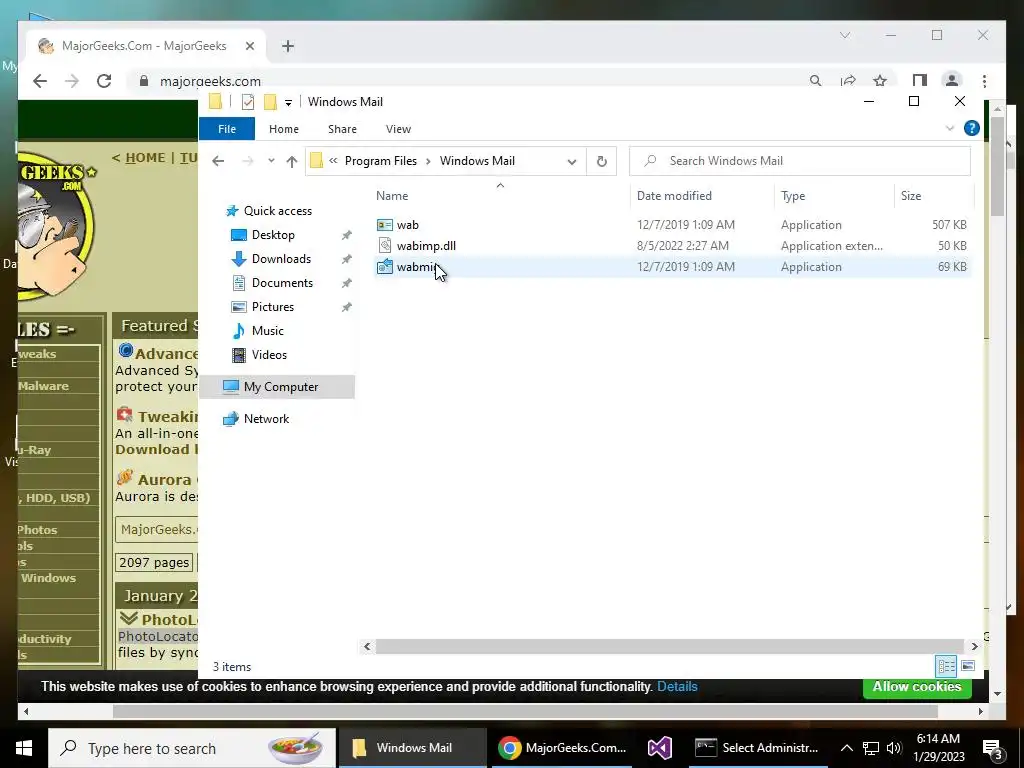Open Downloads in the navigation pane
The width and height of the screenshot is (1024, 768).
click(281, 259)
